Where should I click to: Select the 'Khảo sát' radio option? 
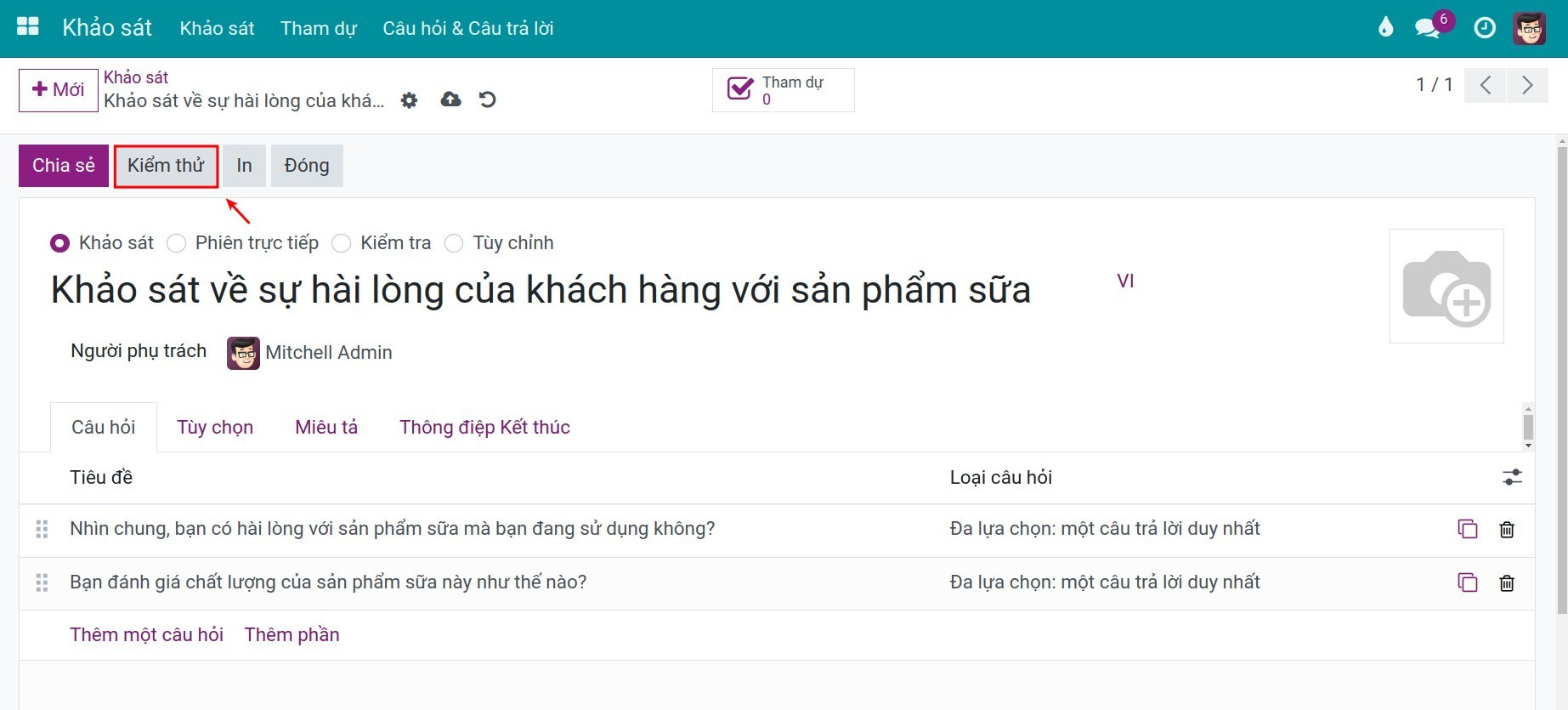pos(59,243)
